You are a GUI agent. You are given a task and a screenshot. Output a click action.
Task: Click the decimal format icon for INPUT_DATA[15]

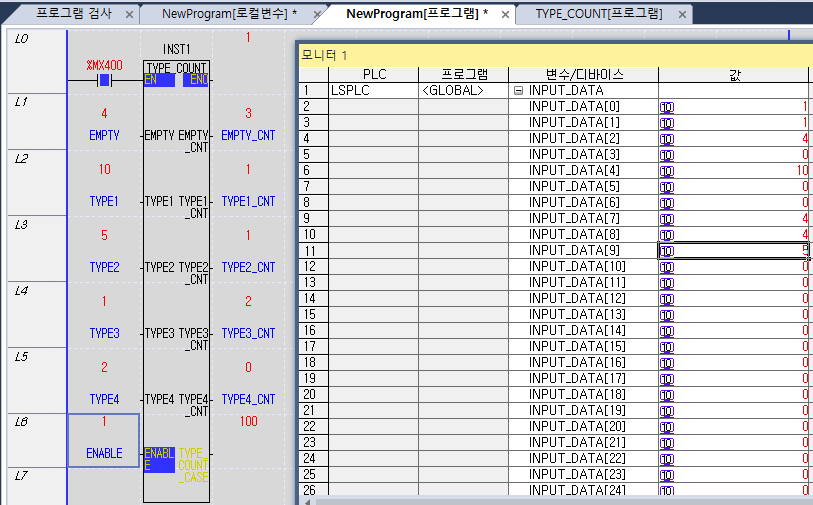(666, 347)
